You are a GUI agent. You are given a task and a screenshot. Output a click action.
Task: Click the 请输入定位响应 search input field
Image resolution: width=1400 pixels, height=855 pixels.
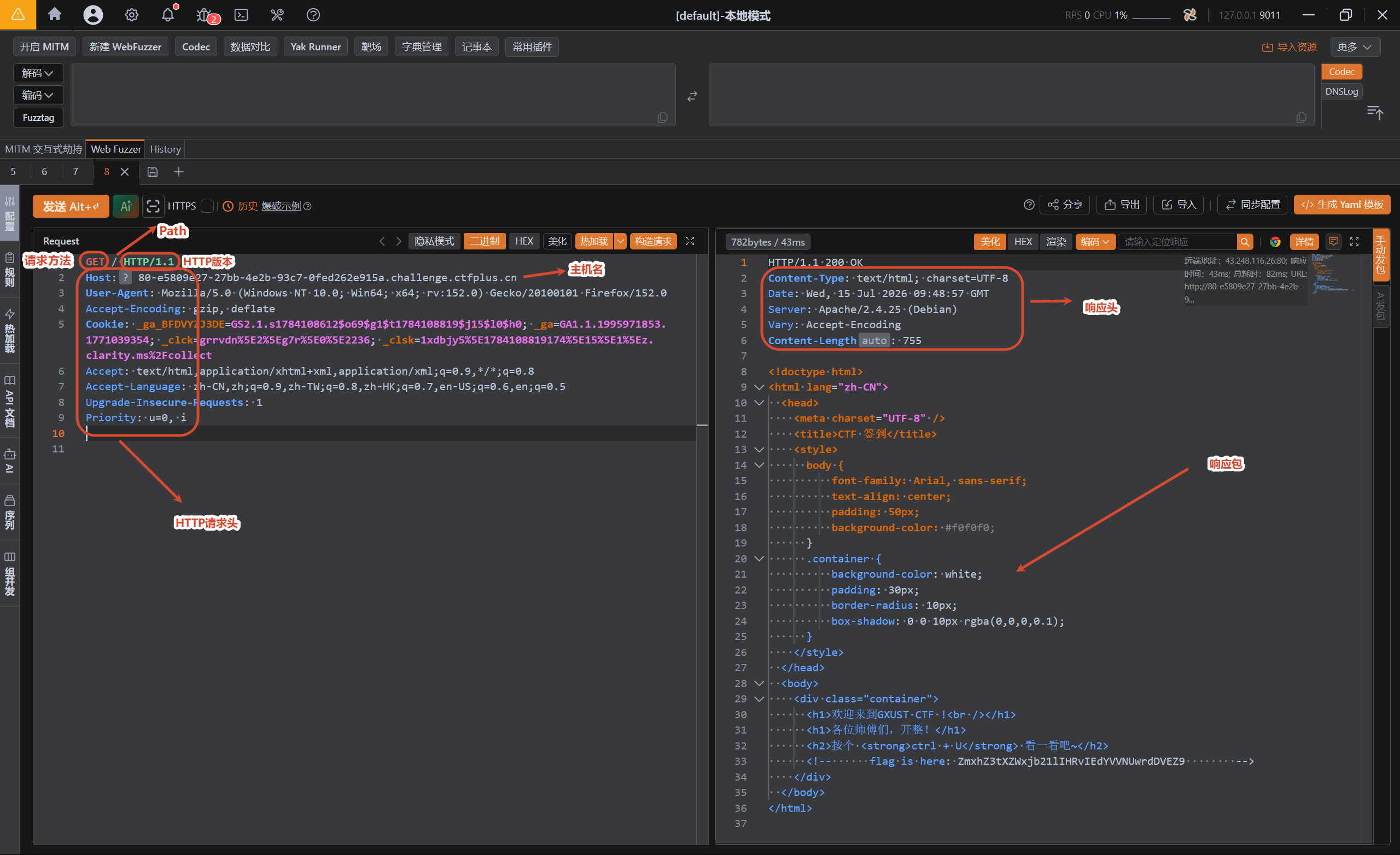click(1177, 242)
